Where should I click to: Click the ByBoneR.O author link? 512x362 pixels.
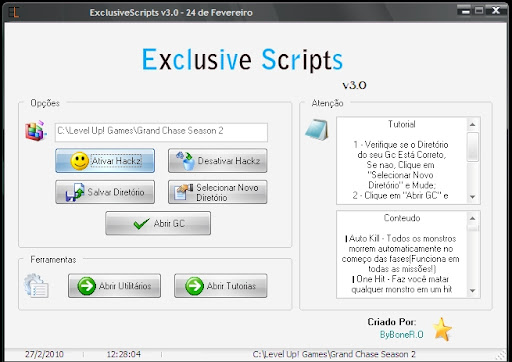click(x=402, y=334)
